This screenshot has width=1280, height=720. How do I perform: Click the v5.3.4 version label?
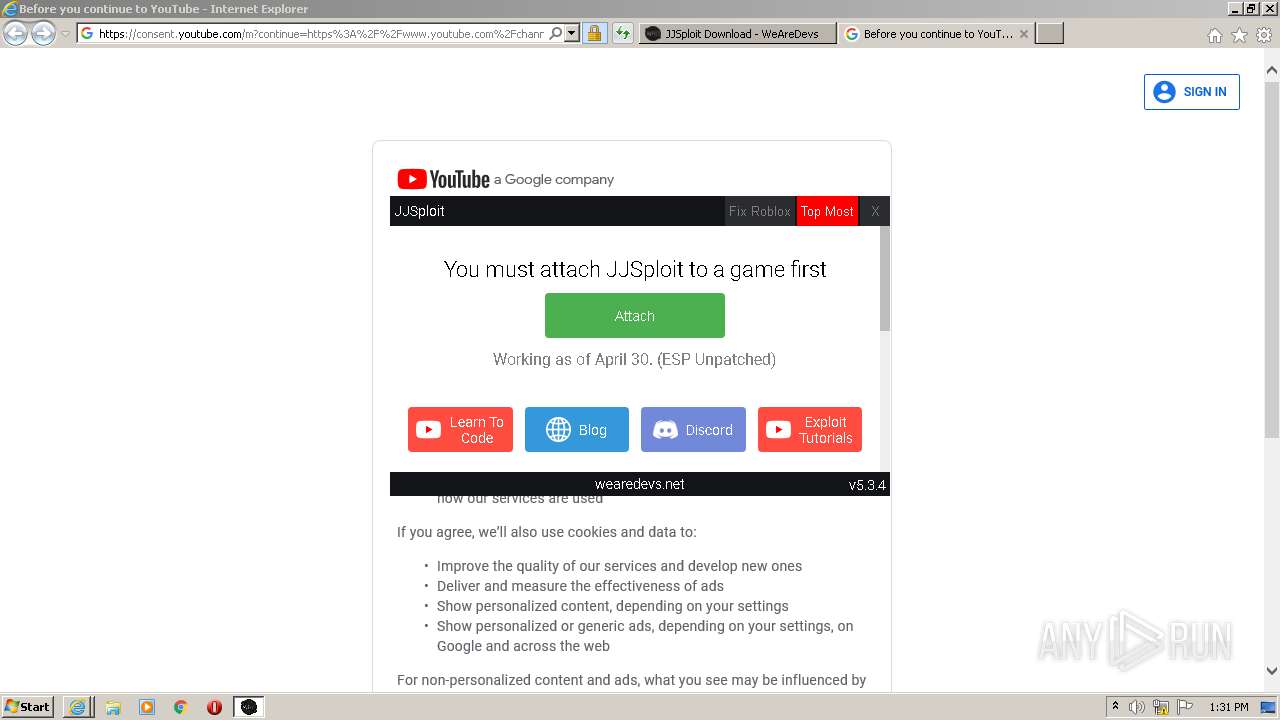point(867,485)
